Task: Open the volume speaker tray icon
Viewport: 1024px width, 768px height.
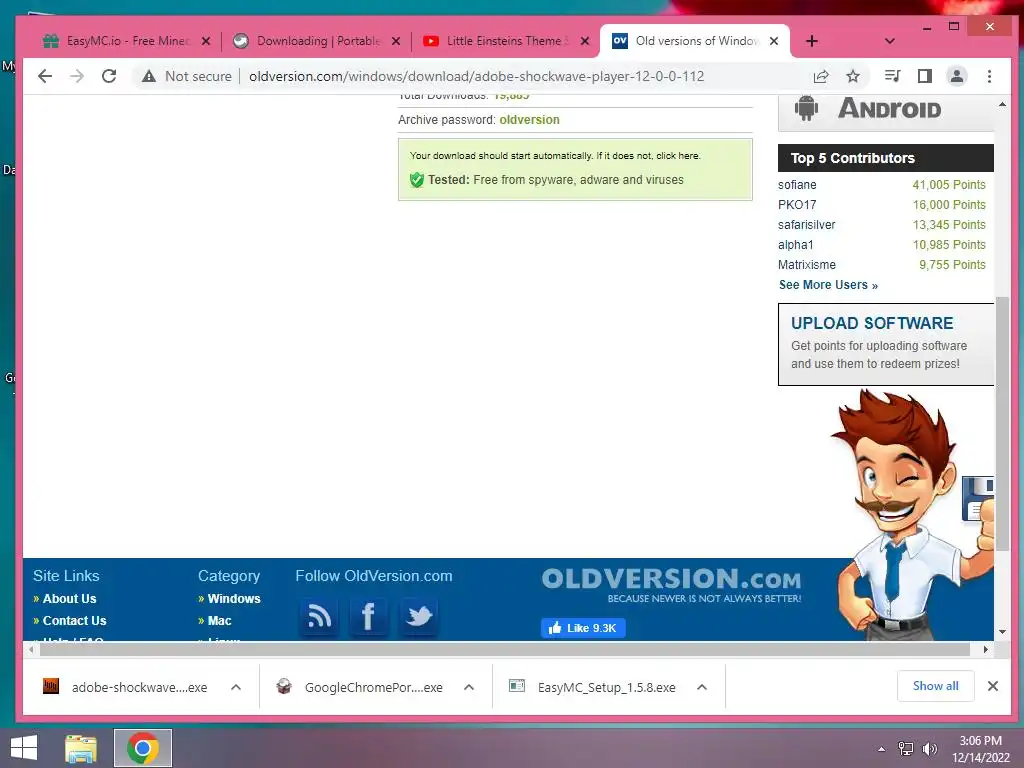Action: 929,749
